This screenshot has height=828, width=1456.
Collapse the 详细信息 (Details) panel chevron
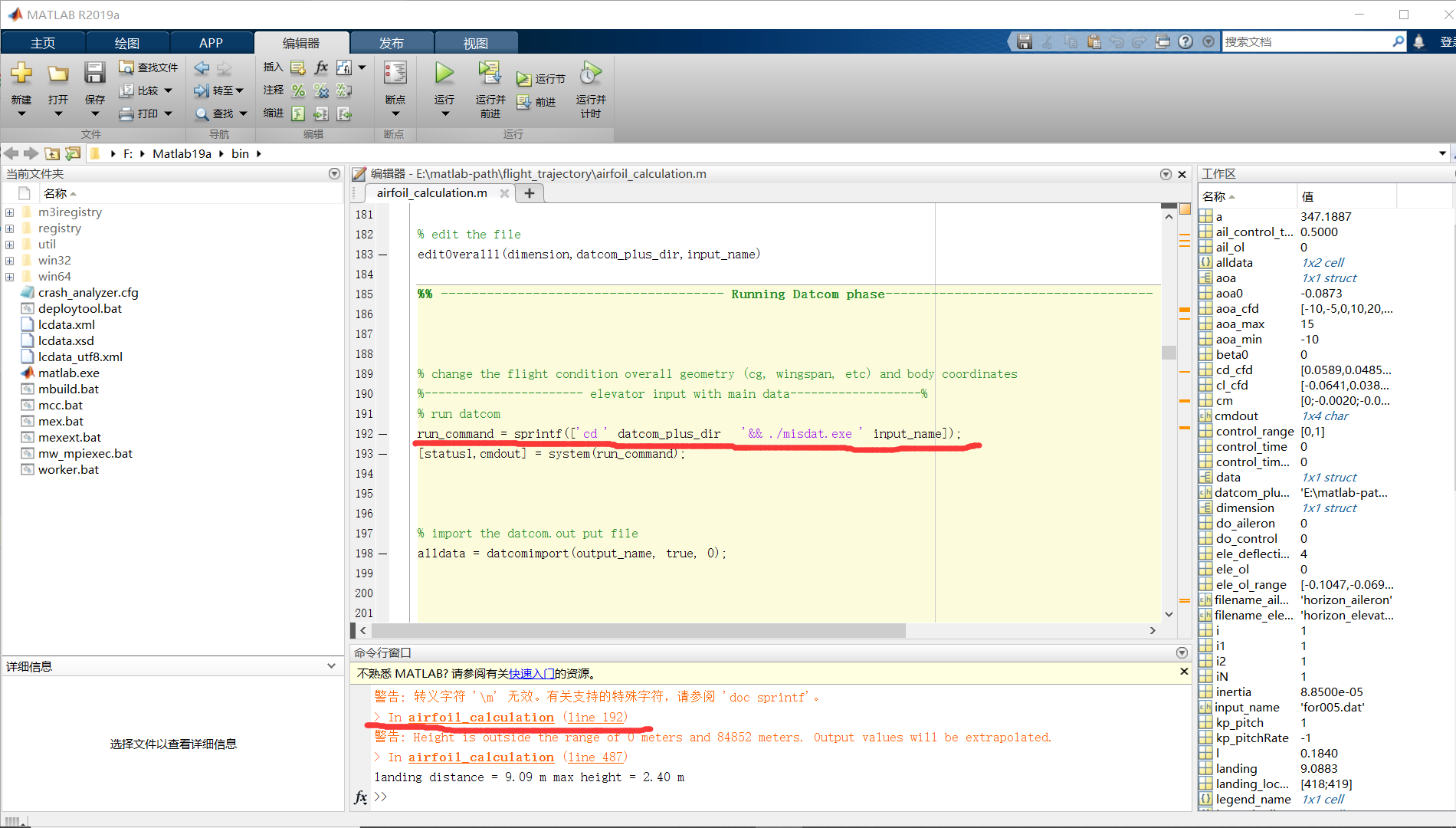pyautogui.click(x=331, y=666)
